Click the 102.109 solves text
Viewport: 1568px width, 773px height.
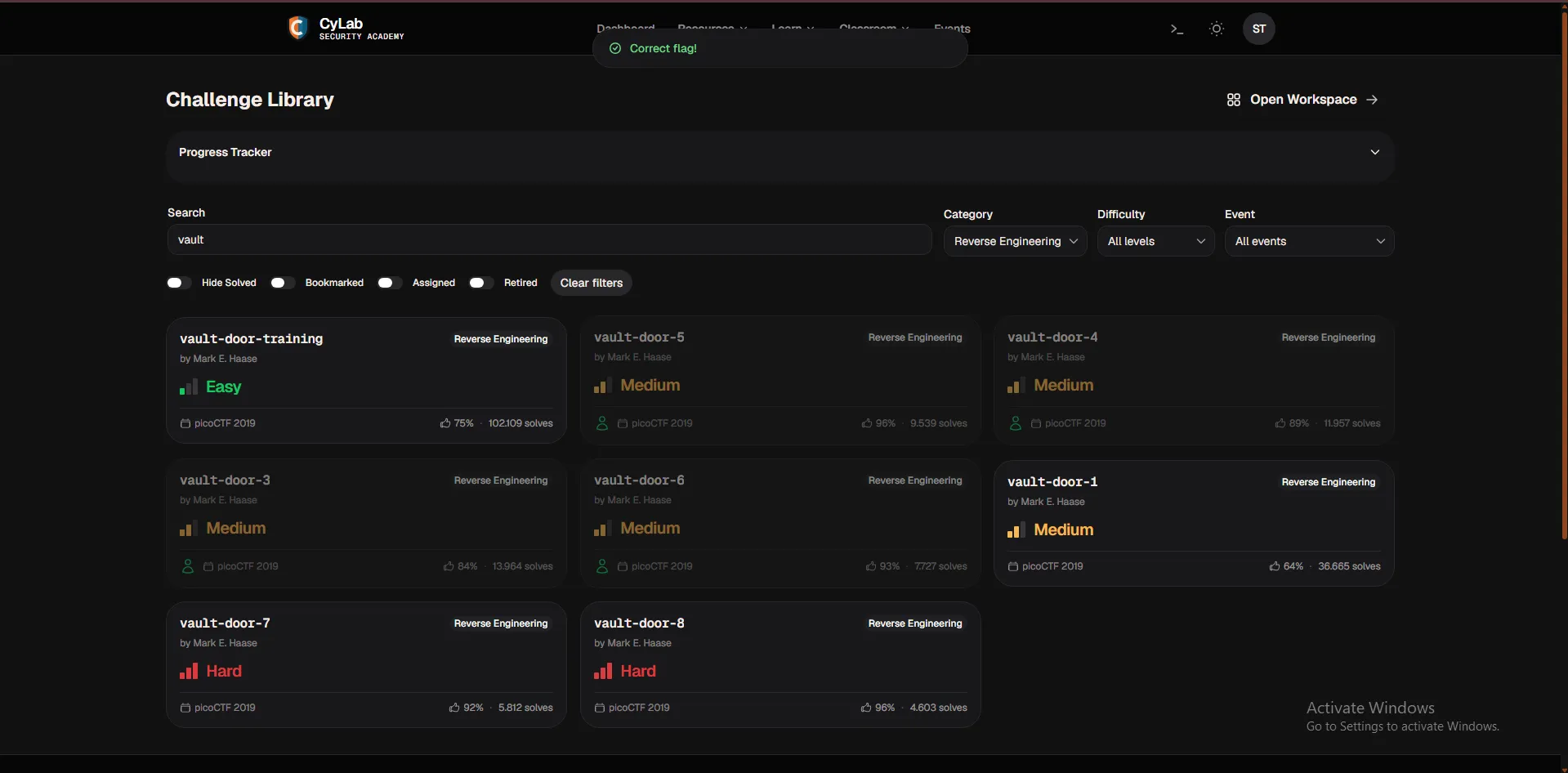520,423
